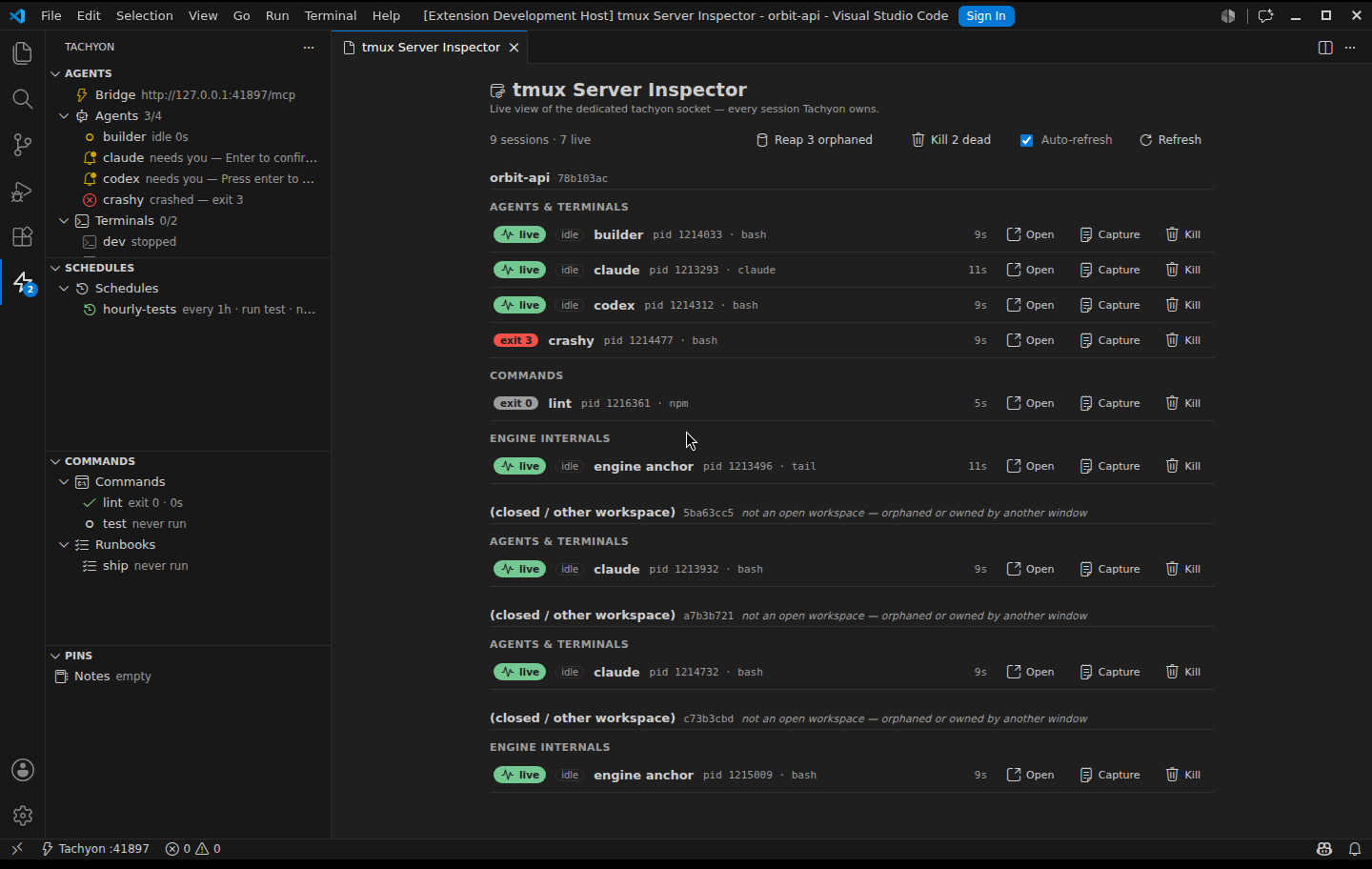Image resolution: width=1372 pixels, height=869 pixels.
Task: Kill the codex session
Action: [1182, 305]
